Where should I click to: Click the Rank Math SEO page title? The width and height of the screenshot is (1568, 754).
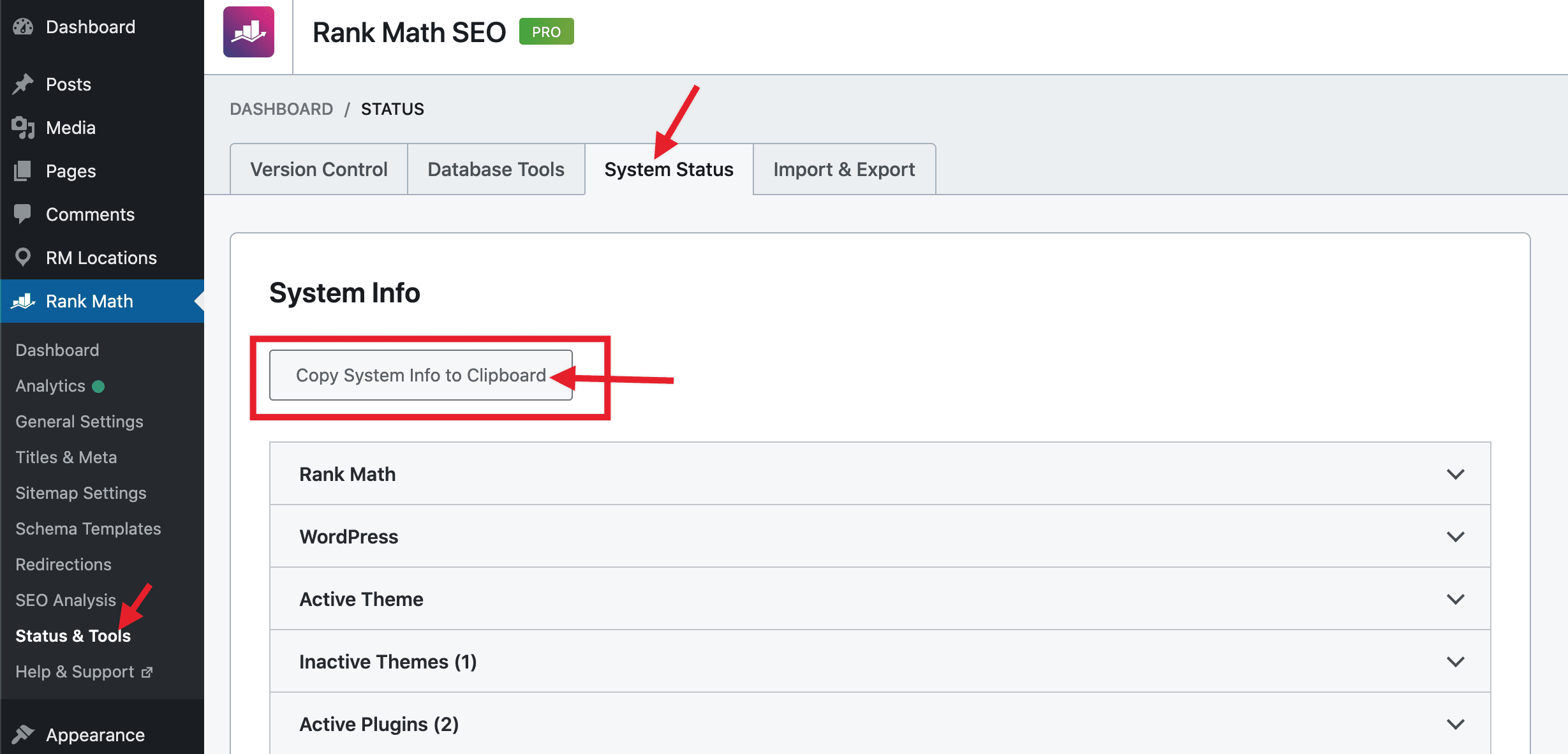point(409,33)
